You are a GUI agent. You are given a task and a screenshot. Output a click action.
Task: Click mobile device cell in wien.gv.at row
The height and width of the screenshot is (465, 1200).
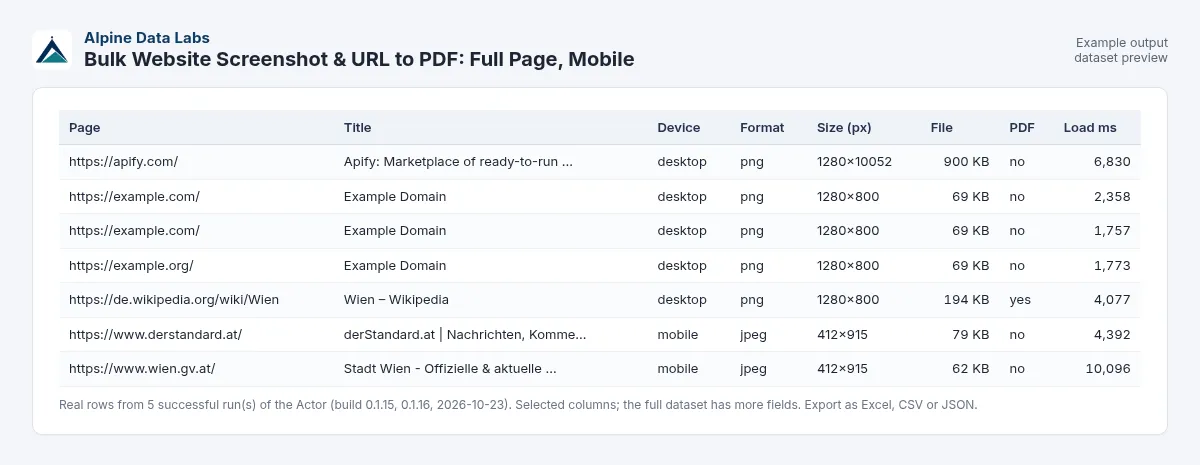tap(678, 369)
